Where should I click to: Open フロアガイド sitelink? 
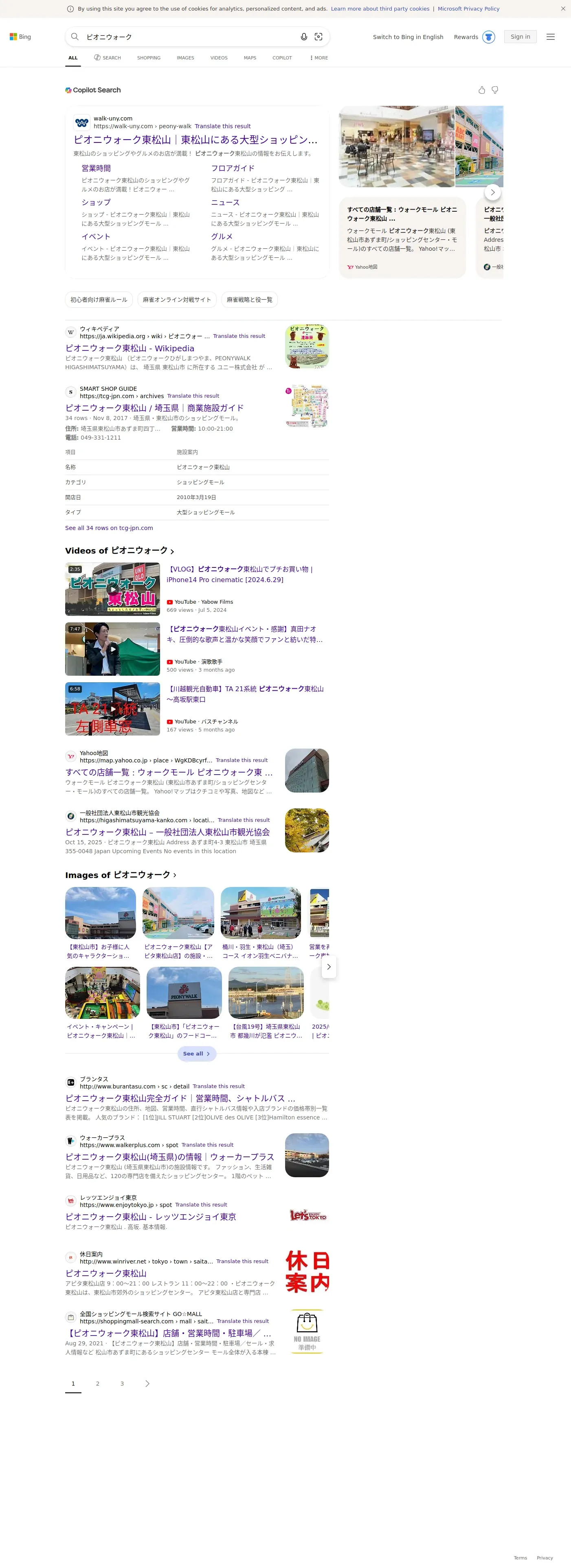(233, 168)
